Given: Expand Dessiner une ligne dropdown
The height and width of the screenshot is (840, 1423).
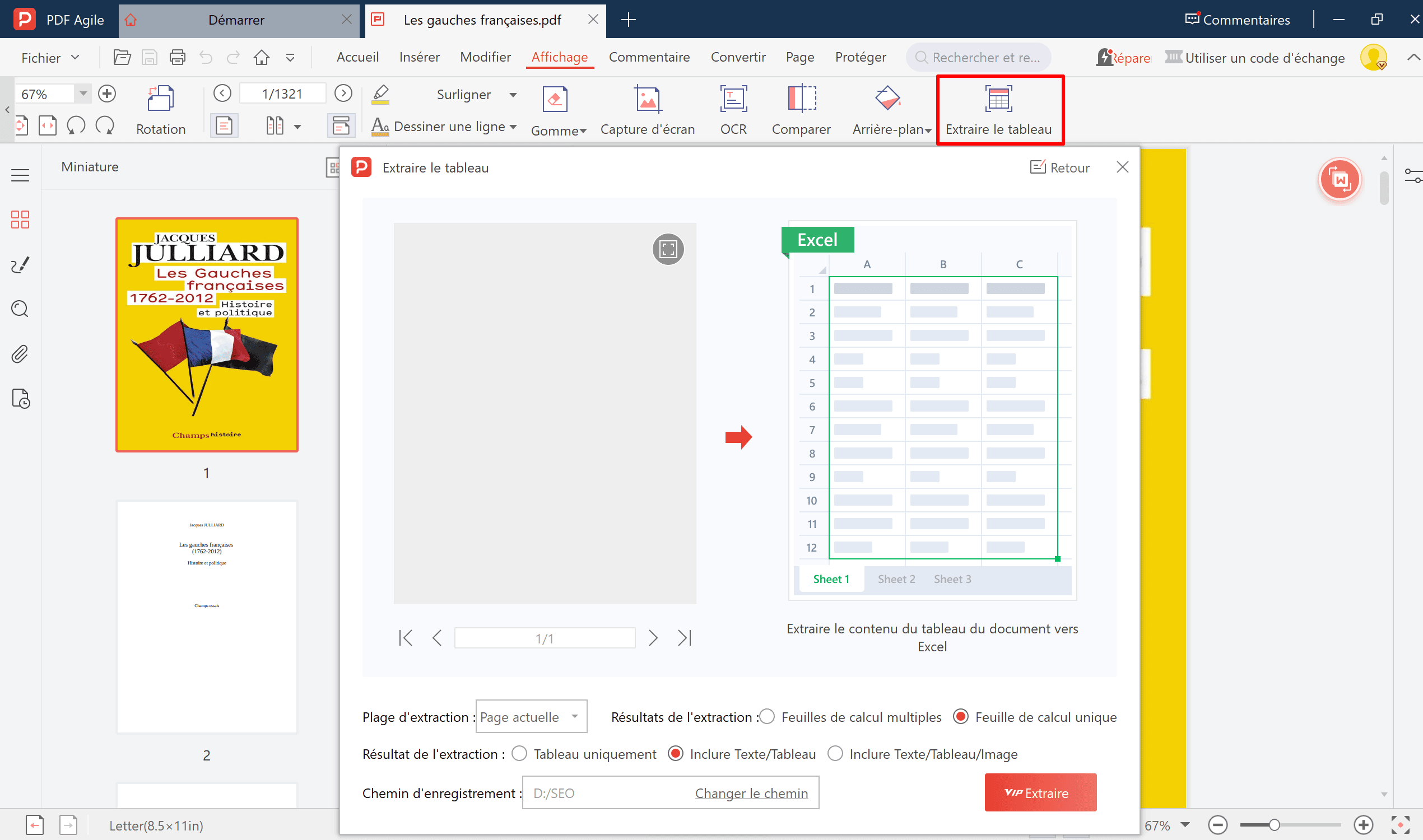Looking at the screenshot, I should pos(513,127).
